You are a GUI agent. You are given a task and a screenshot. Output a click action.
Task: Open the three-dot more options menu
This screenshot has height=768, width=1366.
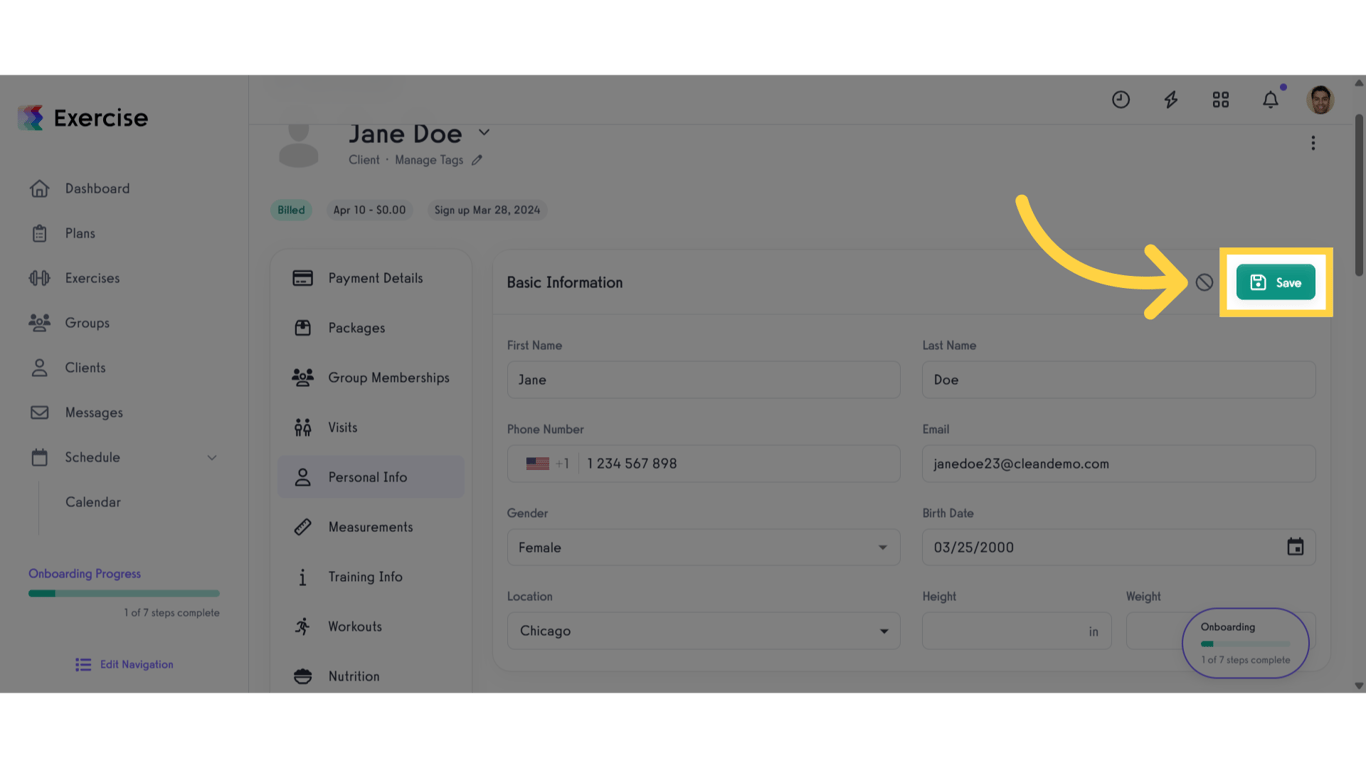click(1313, 143)
